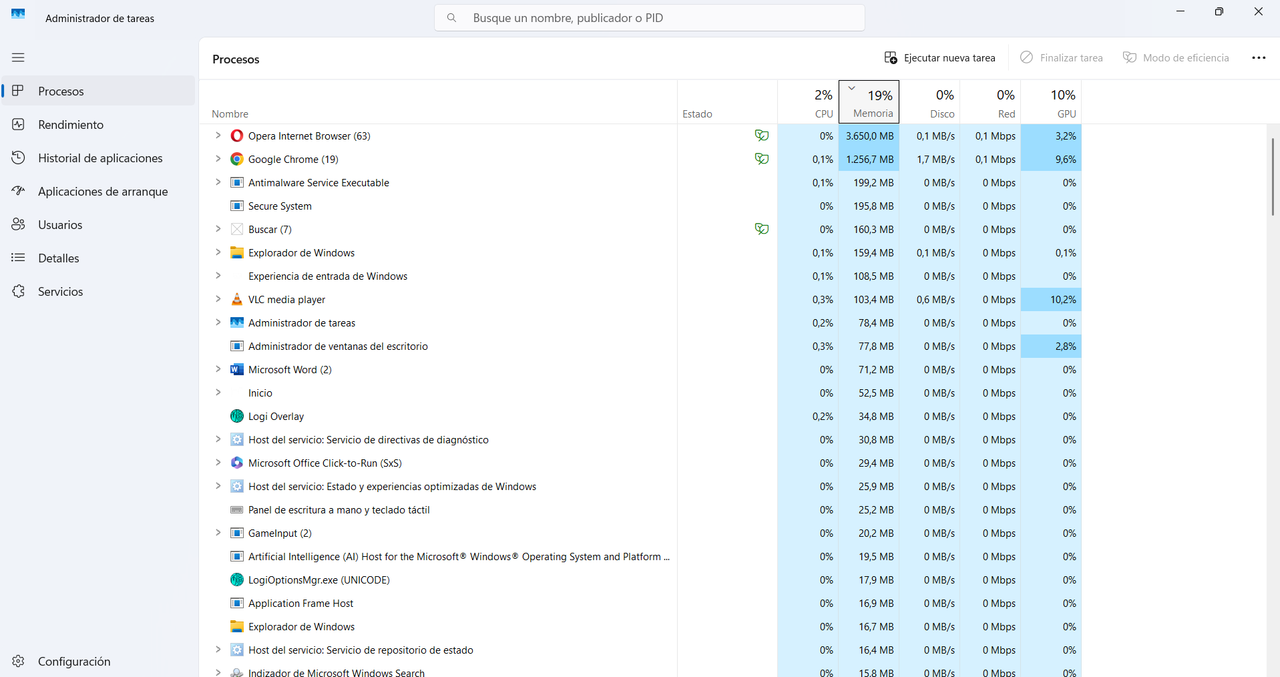Open the Usuarios page
1280x677 pixels.
click(x=98, y=225)
